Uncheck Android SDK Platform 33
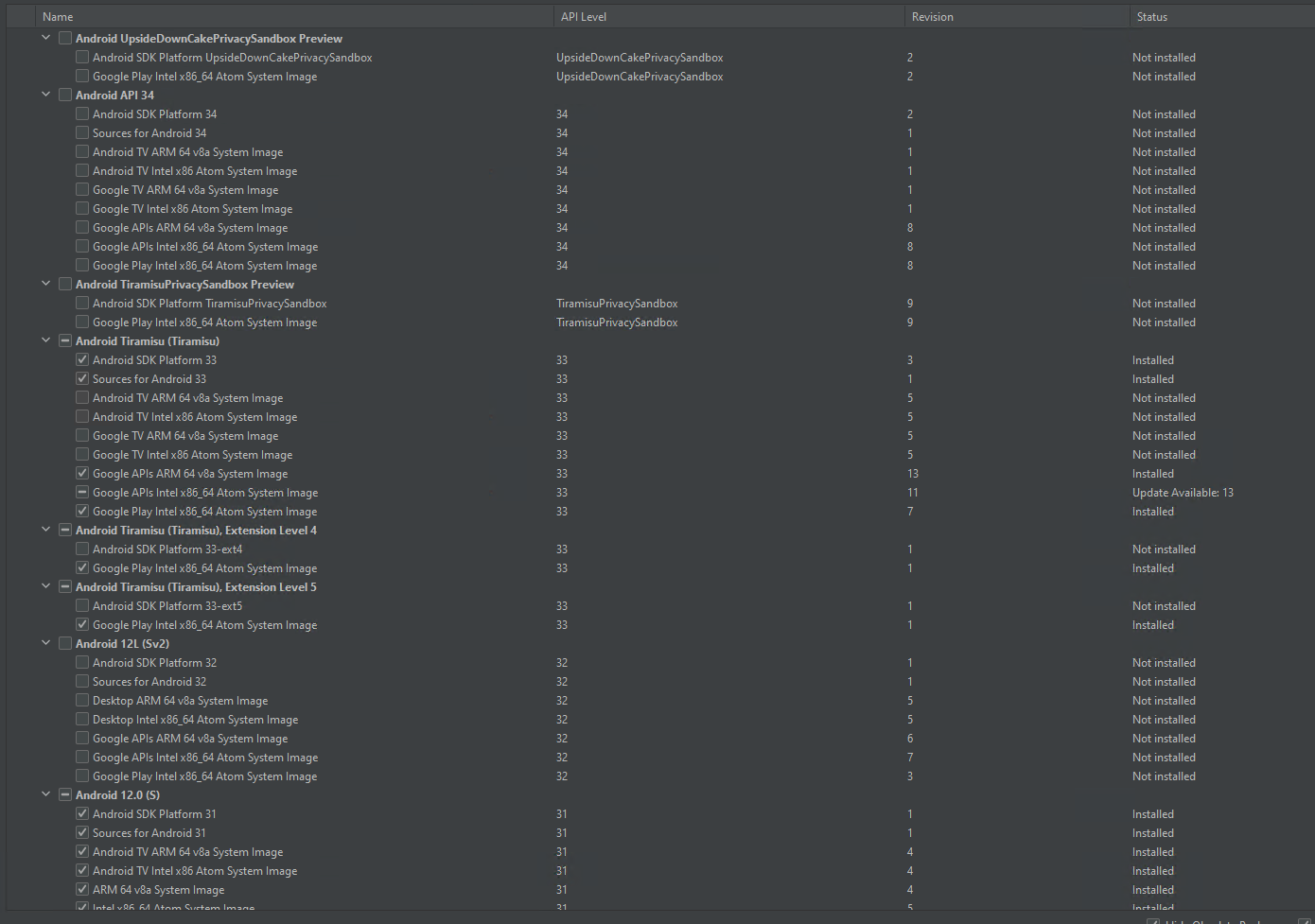 (x=81, y=358)
